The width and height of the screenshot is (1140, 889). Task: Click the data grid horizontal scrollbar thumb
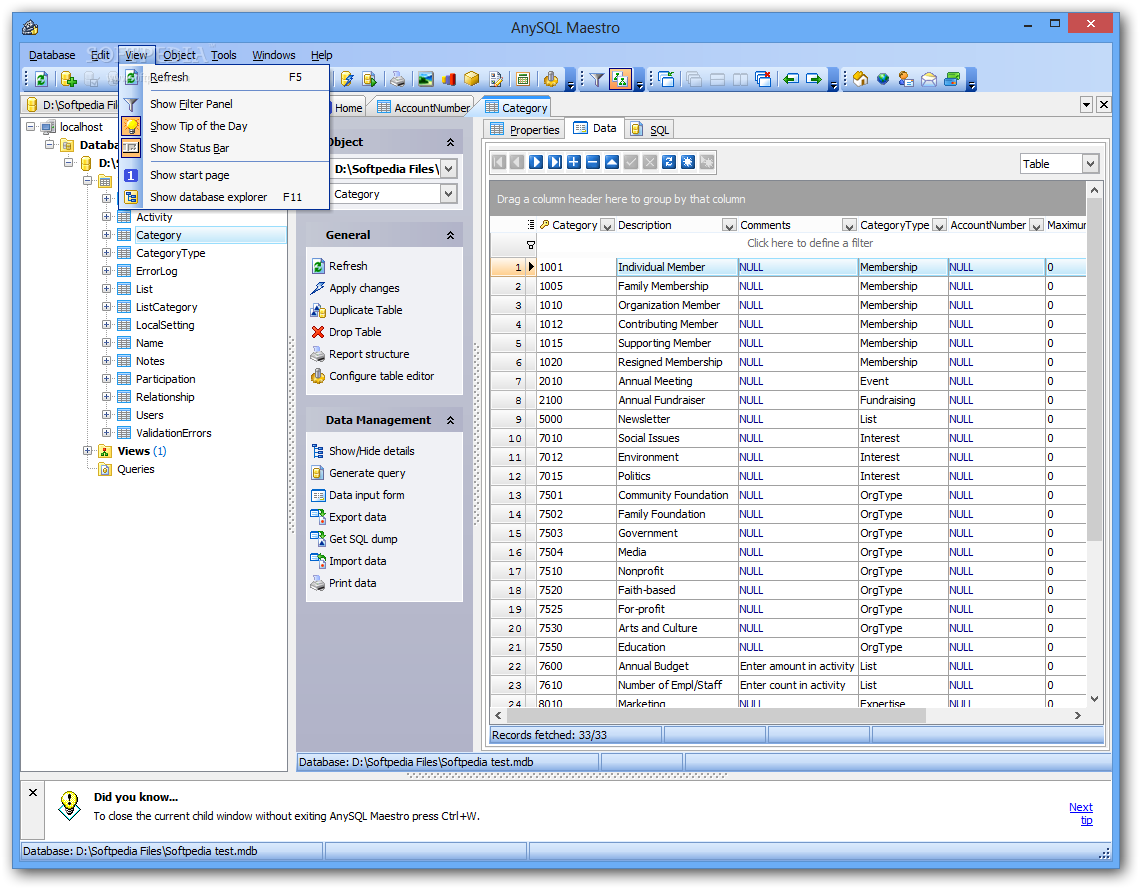[x=715, y=716]
